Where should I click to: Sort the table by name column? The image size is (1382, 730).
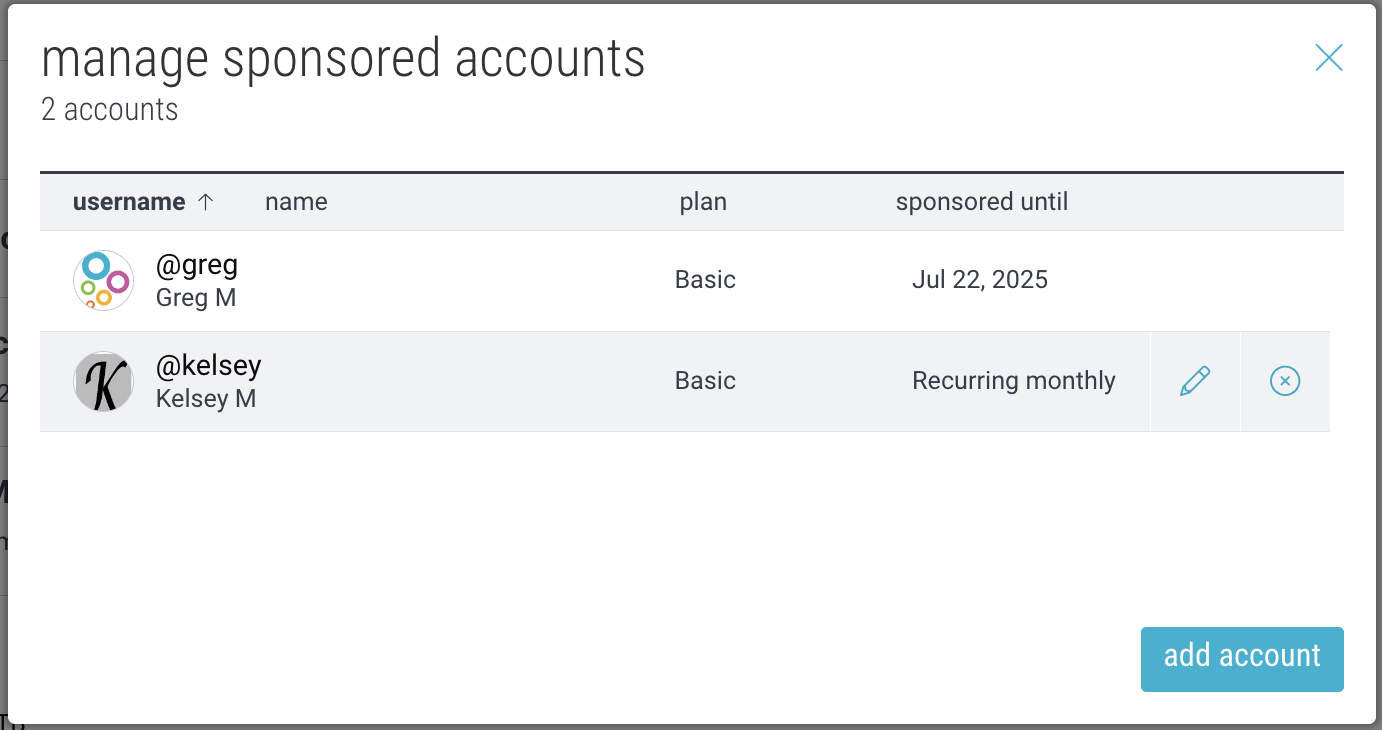coord(296,202)
